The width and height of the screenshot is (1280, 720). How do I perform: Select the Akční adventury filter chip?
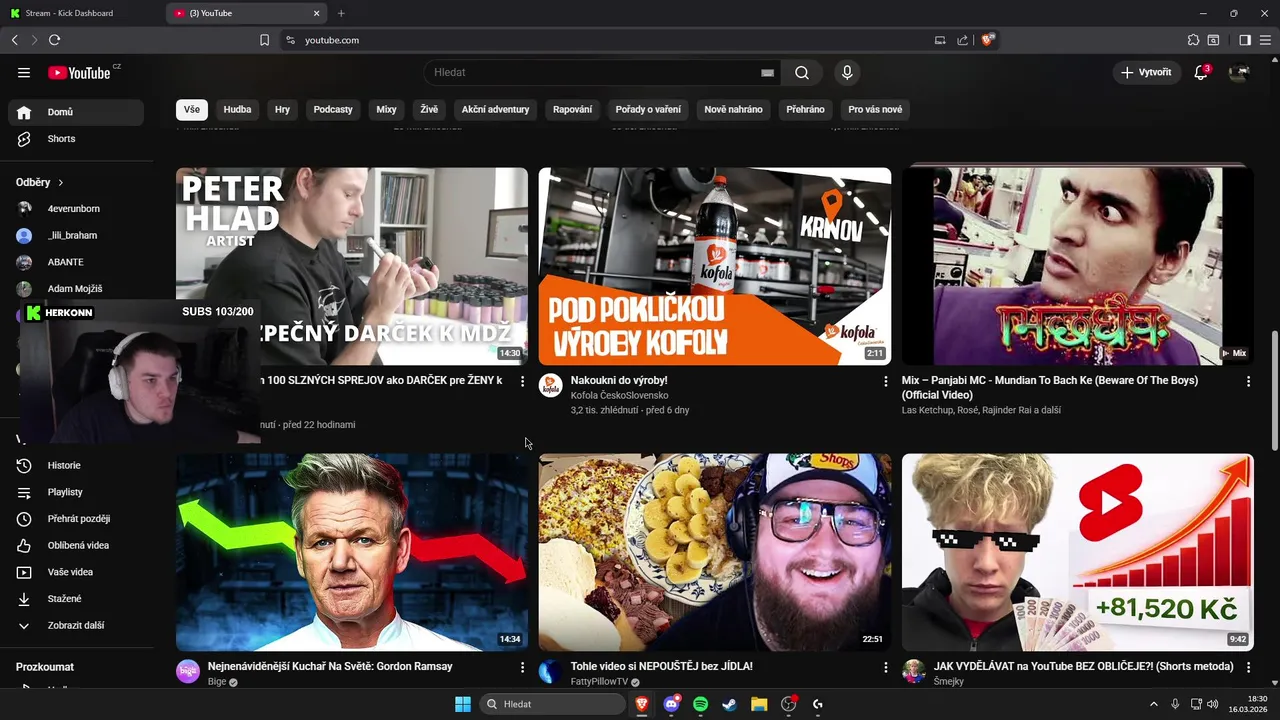coord(495,110)
